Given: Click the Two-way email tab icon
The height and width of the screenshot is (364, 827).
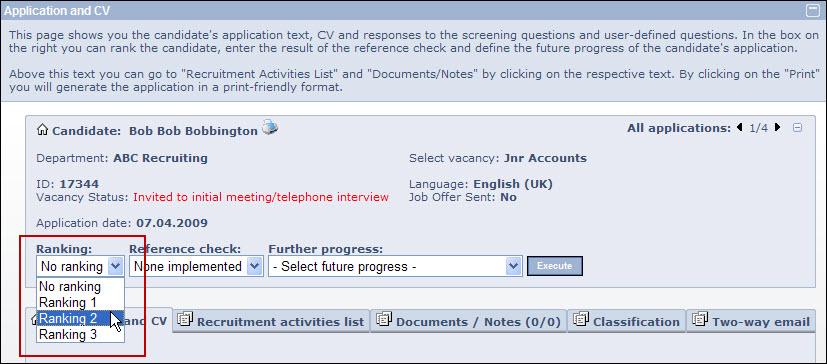Looking at the screenshot, I should [x=700, y=319].
